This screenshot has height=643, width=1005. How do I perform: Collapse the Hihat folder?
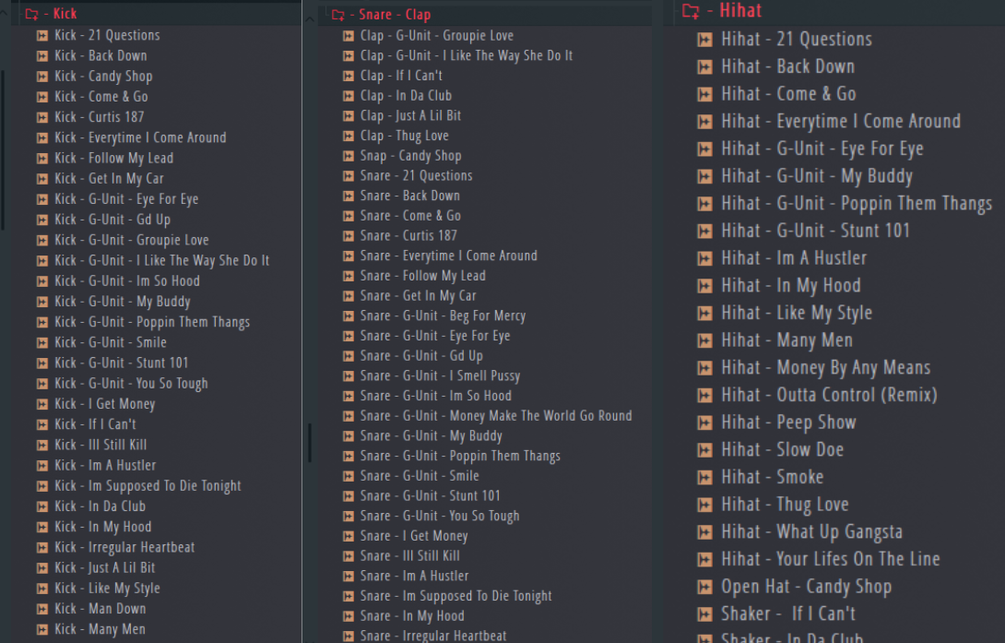coord(691,10)
